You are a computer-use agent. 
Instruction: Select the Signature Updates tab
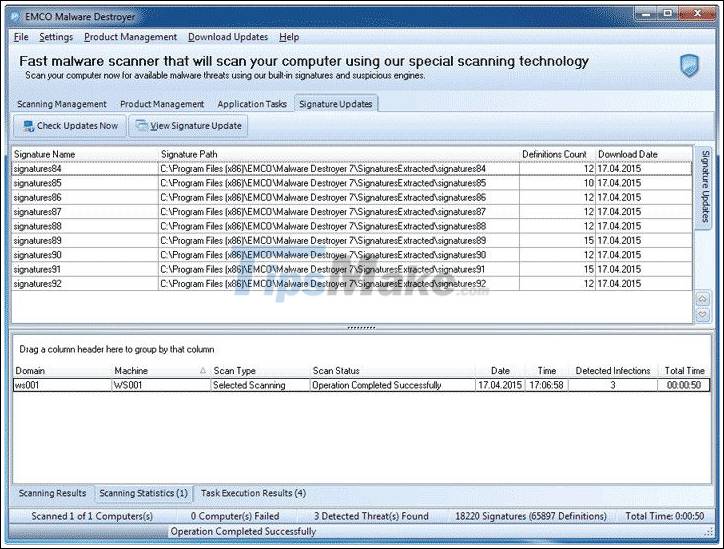(x=336, y=104)
